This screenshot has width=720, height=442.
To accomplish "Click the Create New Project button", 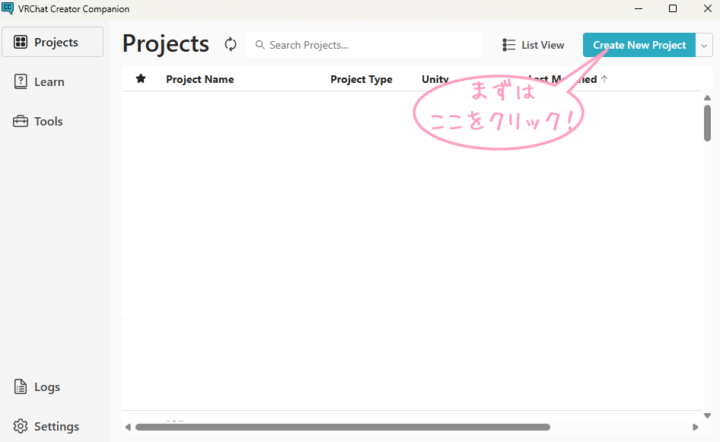I will tap(639, 45).
